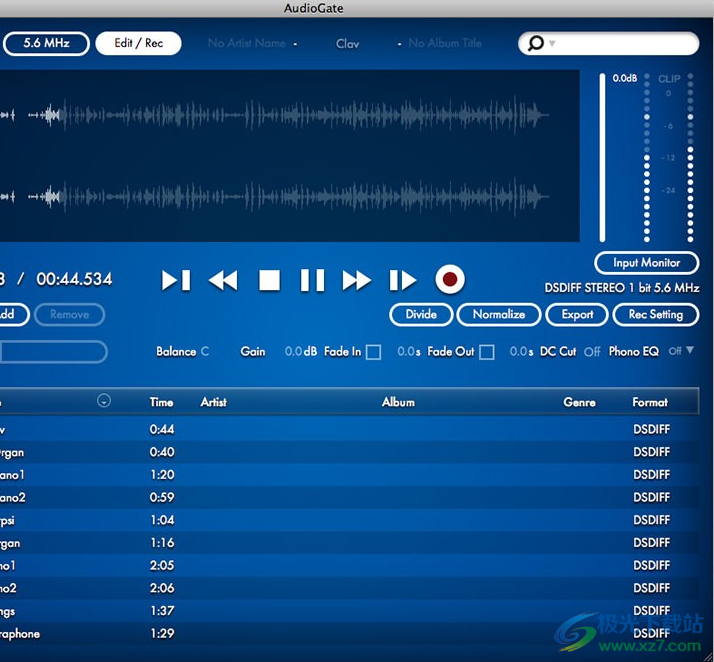Screen dimensions: 714x662
Task: Click into the search field
Action: coord(608,43)
